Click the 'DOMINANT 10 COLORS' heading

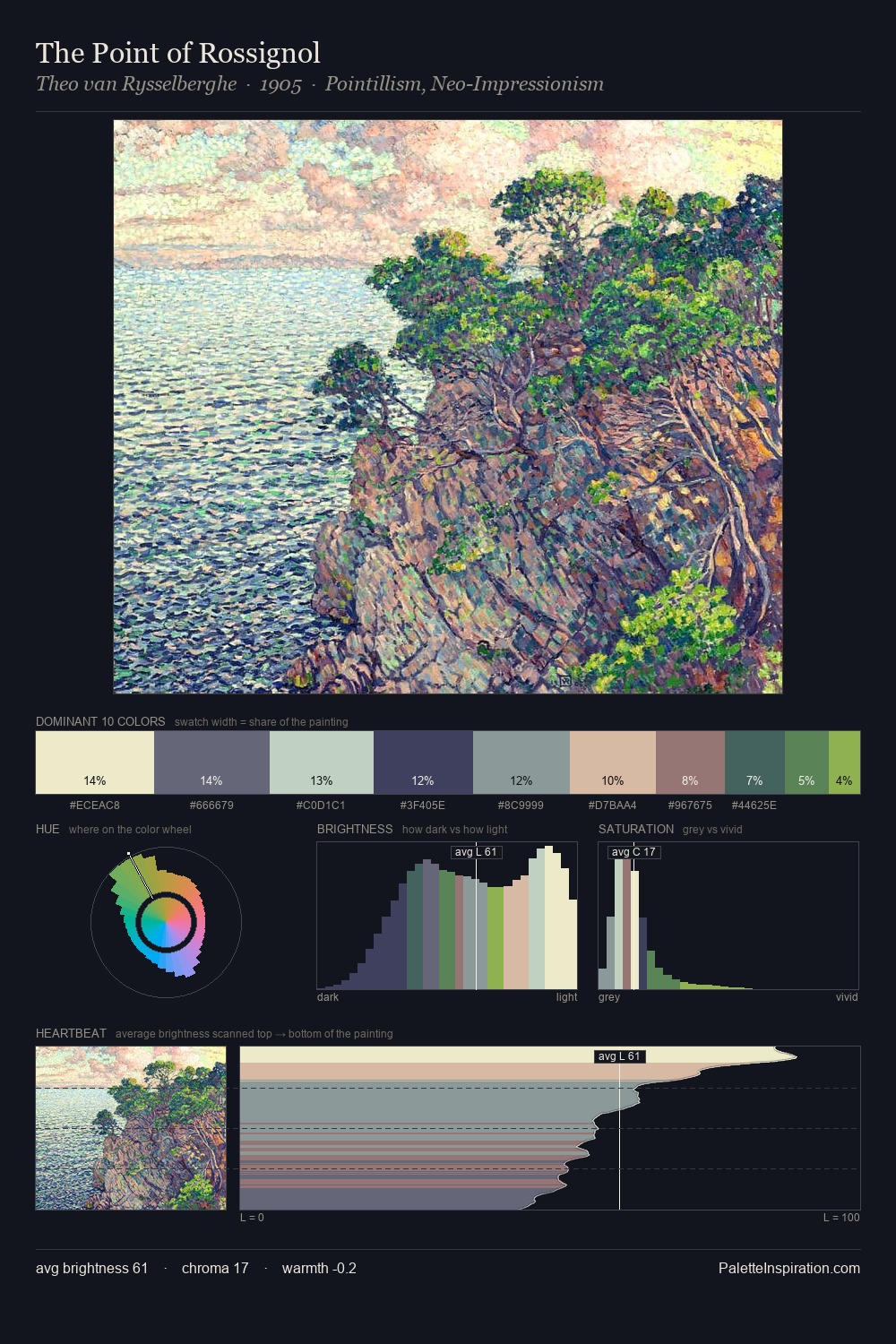(x=100, y=721)
